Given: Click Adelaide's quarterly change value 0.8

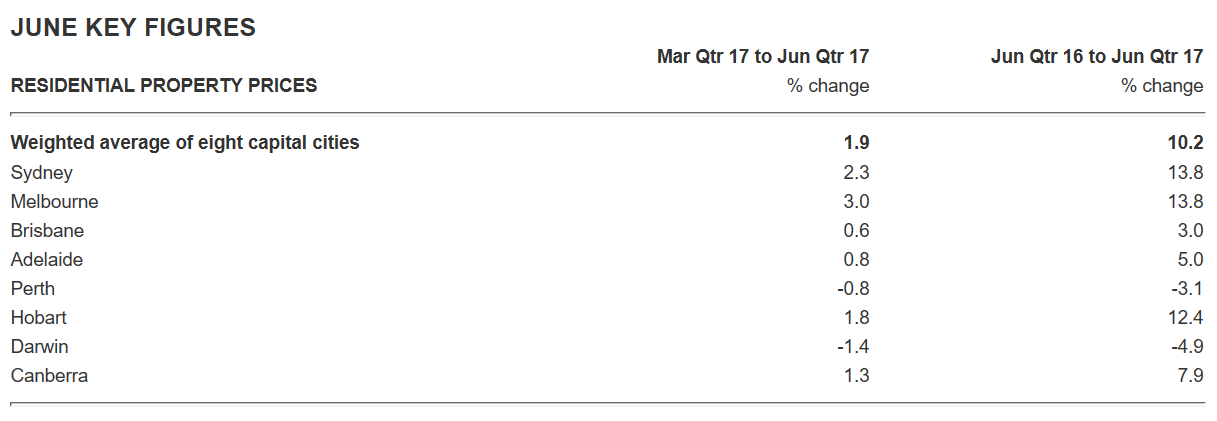Looking at the screenshot, I should click(x=857, y=260).
